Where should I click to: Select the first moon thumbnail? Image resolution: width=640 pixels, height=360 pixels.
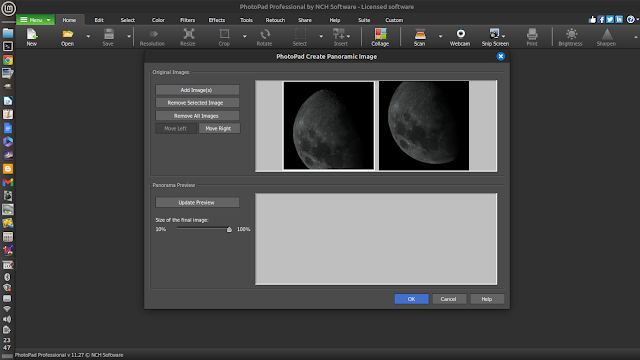[x=329, y=125]
